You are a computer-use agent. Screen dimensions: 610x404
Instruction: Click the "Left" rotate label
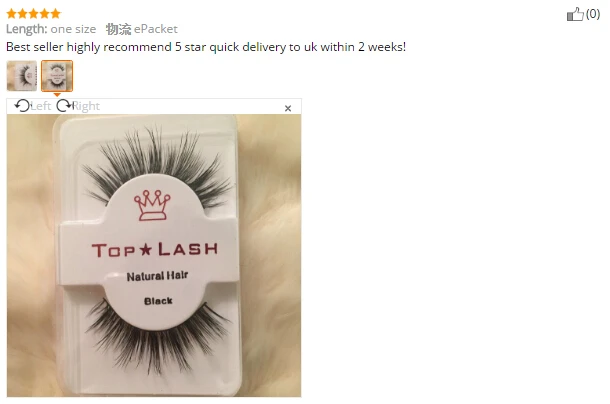pos(41,106)
